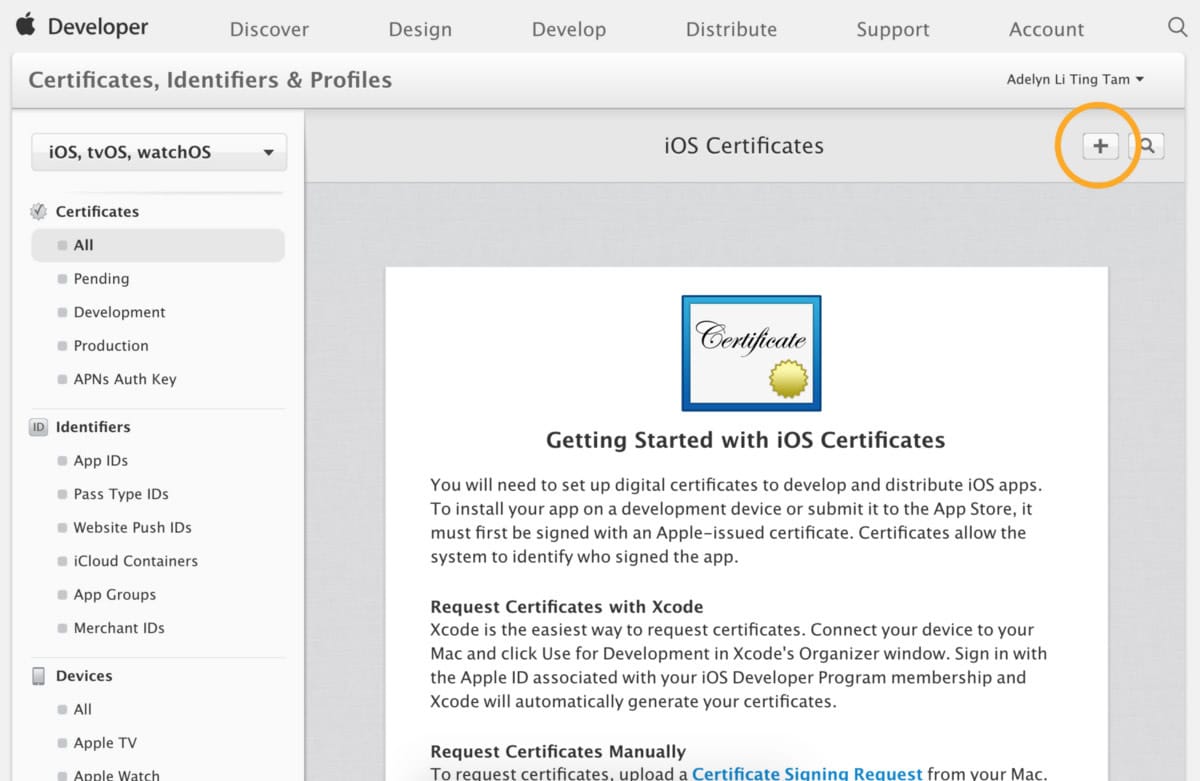Screen dimensions: 1200x781
Task: Open the search magnifier in the top navigation
Action: [1177, 27]
